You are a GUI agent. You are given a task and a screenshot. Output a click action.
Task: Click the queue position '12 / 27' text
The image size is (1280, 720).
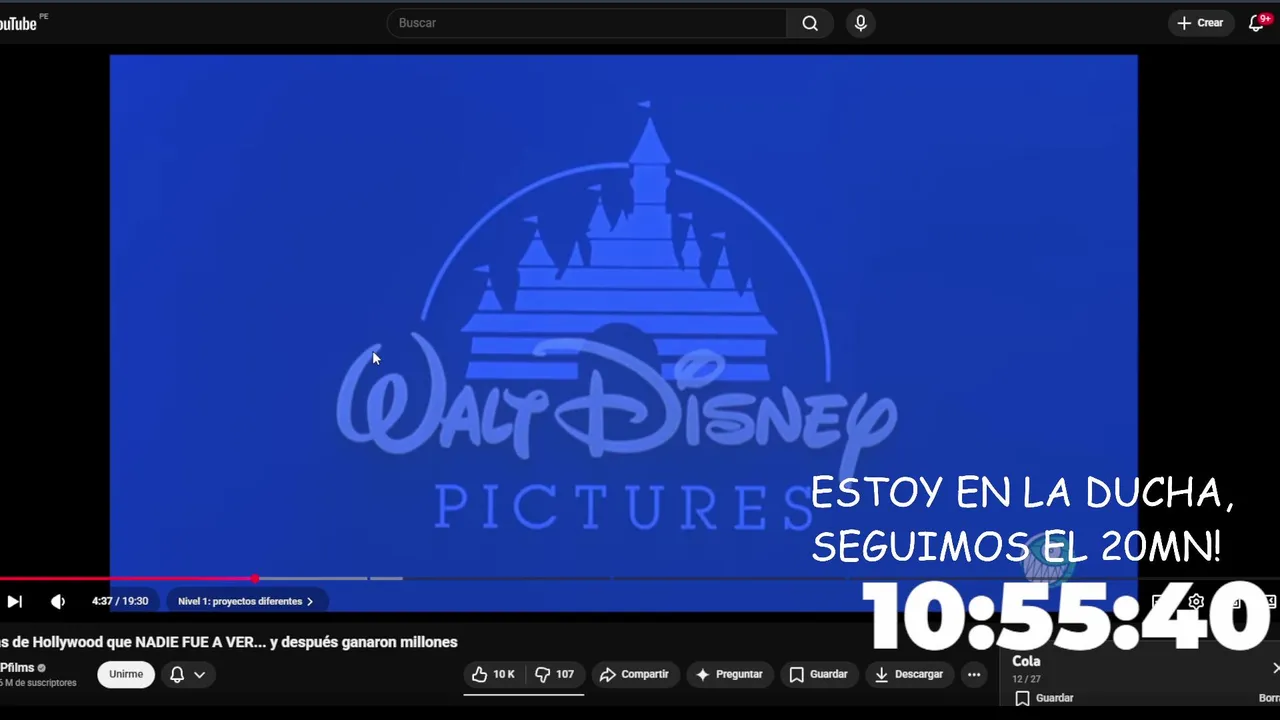pyautogui.click(x=1026, y=679)
